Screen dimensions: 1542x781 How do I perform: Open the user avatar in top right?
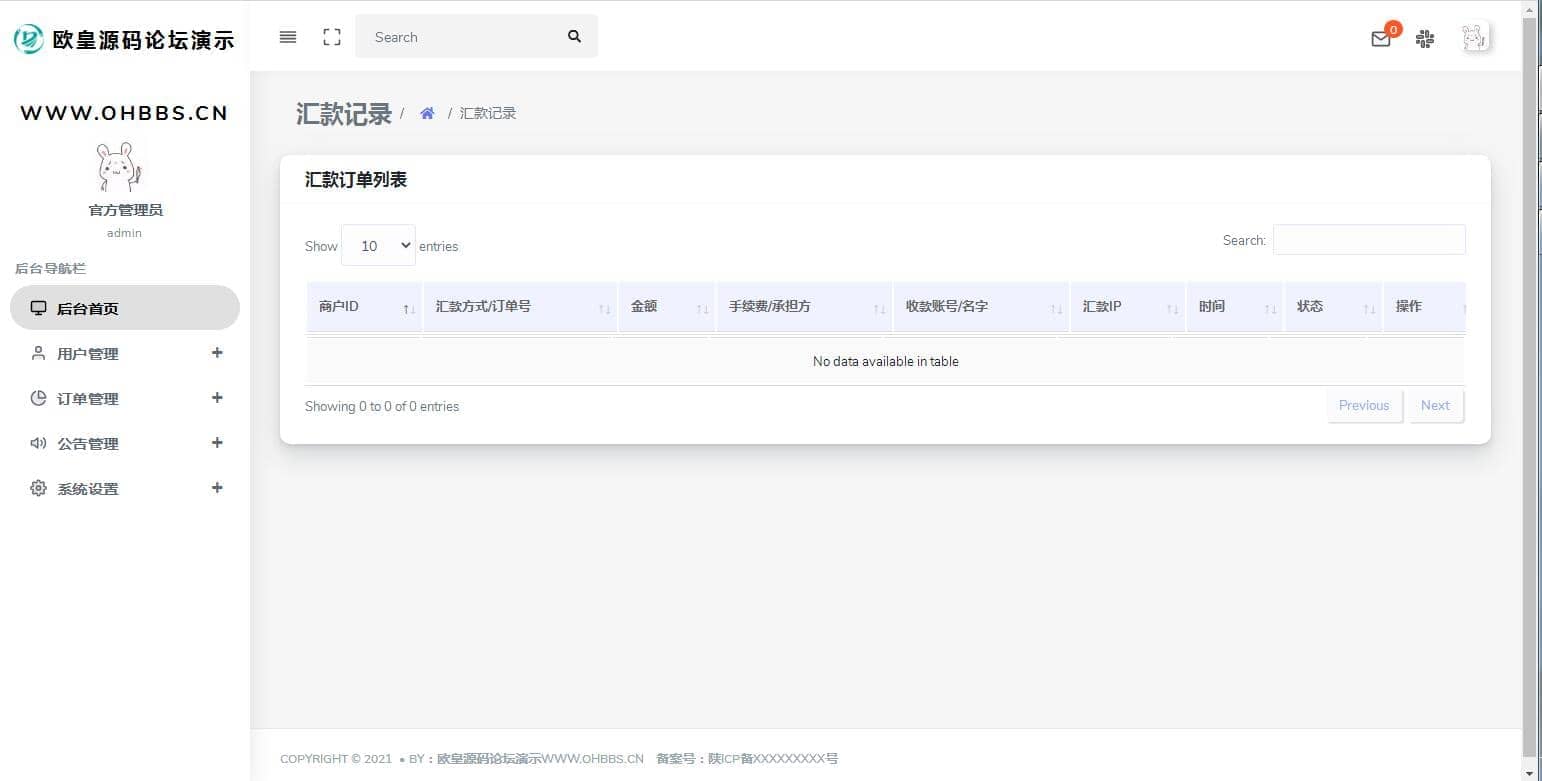1474,38
